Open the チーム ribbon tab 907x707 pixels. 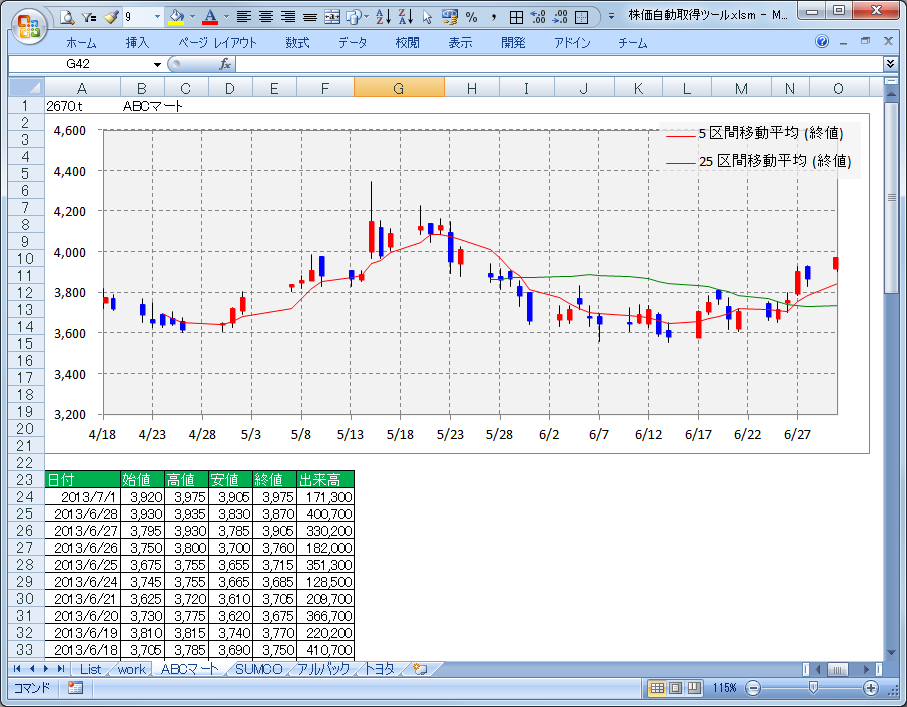click(x=633, y=43)
